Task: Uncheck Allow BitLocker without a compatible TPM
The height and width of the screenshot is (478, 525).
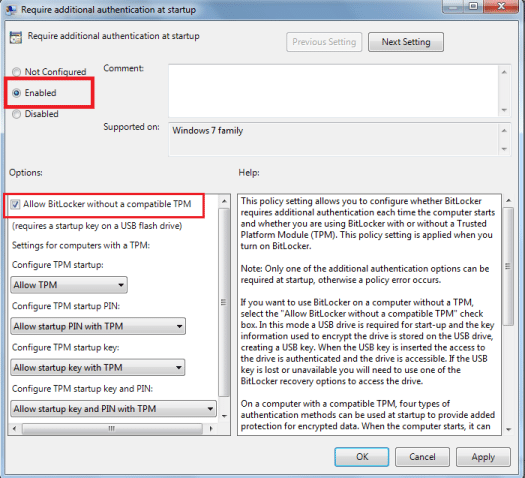Action: click(15, 204)
